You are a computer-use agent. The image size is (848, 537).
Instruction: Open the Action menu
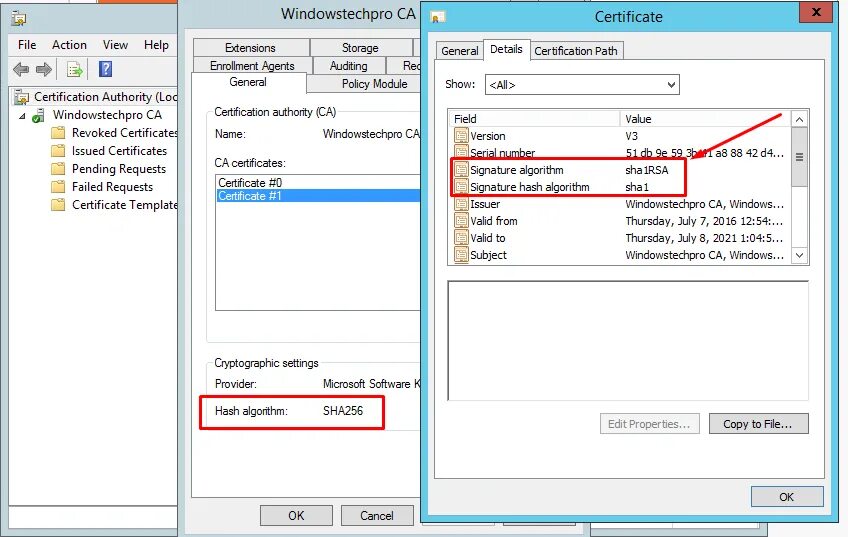69,45
